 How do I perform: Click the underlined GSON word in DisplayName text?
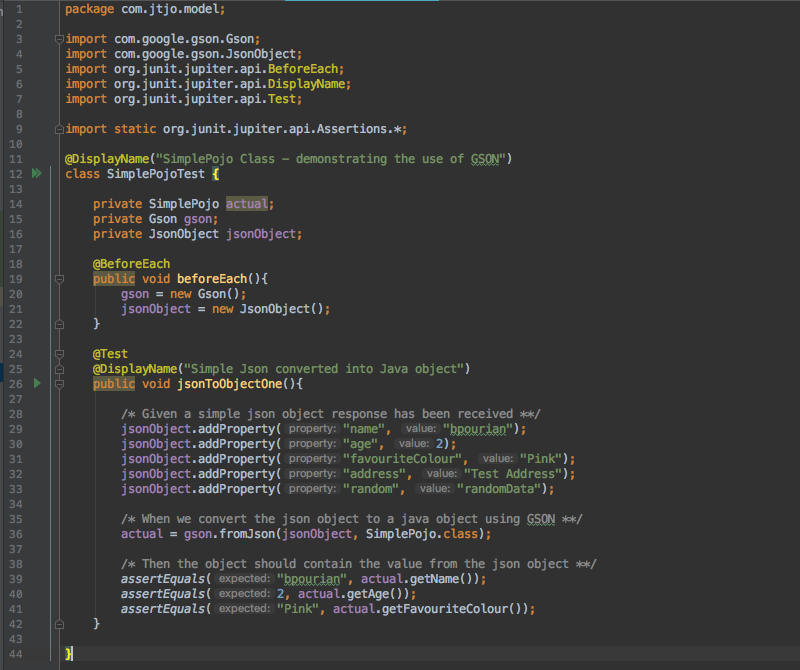click(x=483, y=158)
